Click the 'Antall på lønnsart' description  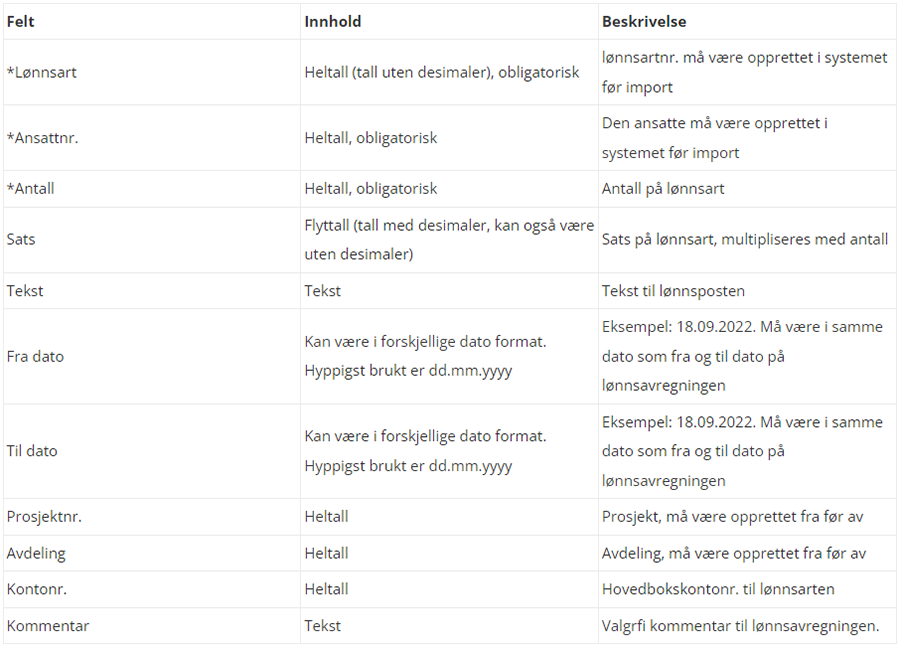point(664,188)
